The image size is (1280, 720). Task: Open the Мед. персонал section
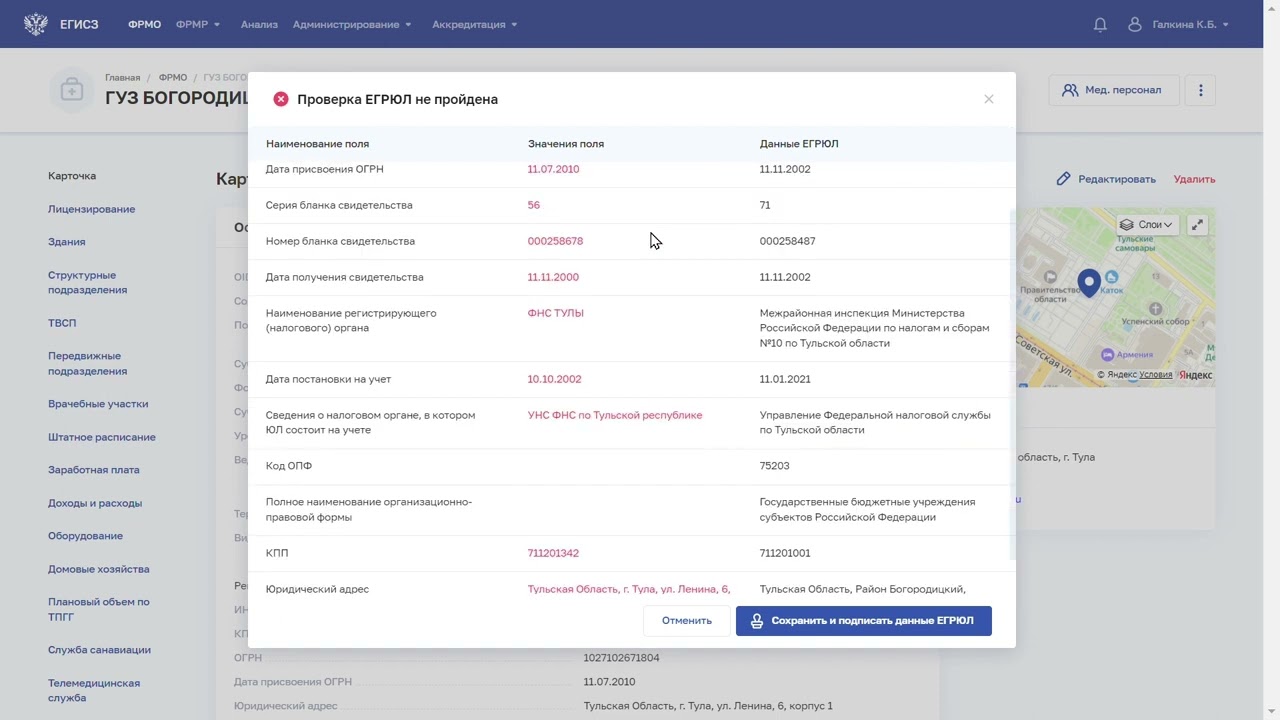[1112, 90]
